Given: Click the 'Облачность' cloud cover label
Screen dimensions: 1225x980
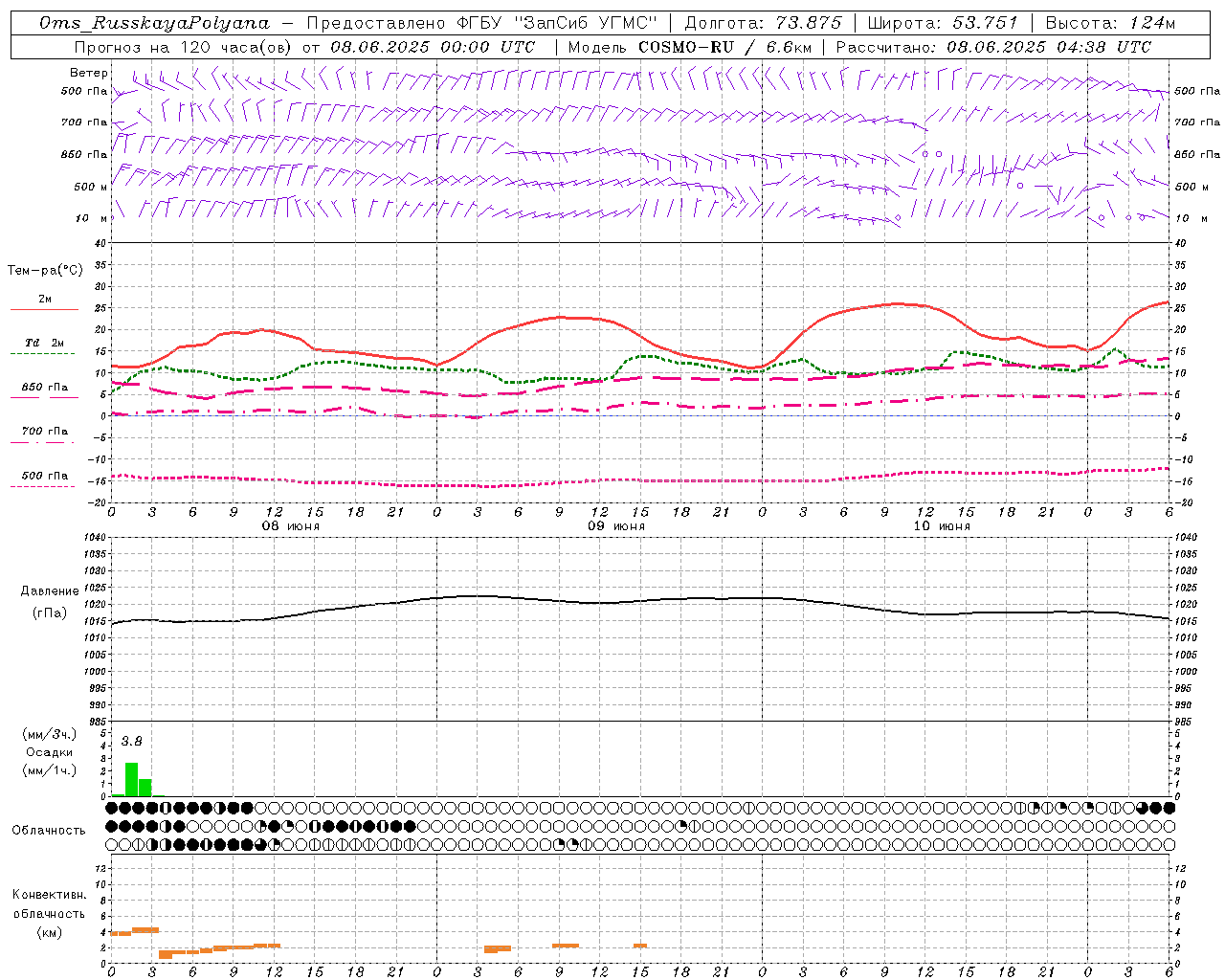Looking at the screenshot, I should pyautogui.click(x=49, y=831).
